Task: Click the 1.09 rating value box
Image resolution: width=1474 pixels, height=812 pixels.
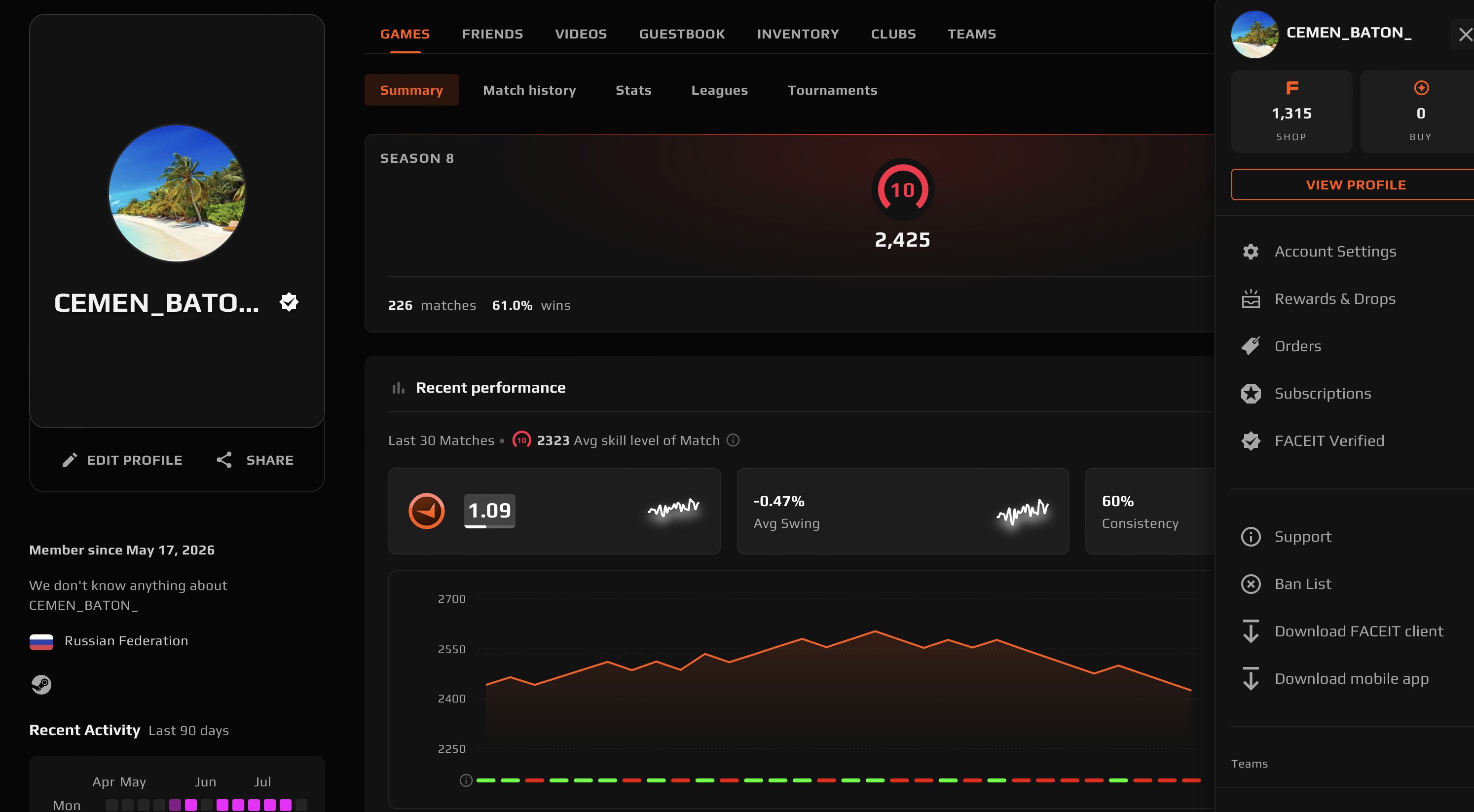Action: click(489, 511)
